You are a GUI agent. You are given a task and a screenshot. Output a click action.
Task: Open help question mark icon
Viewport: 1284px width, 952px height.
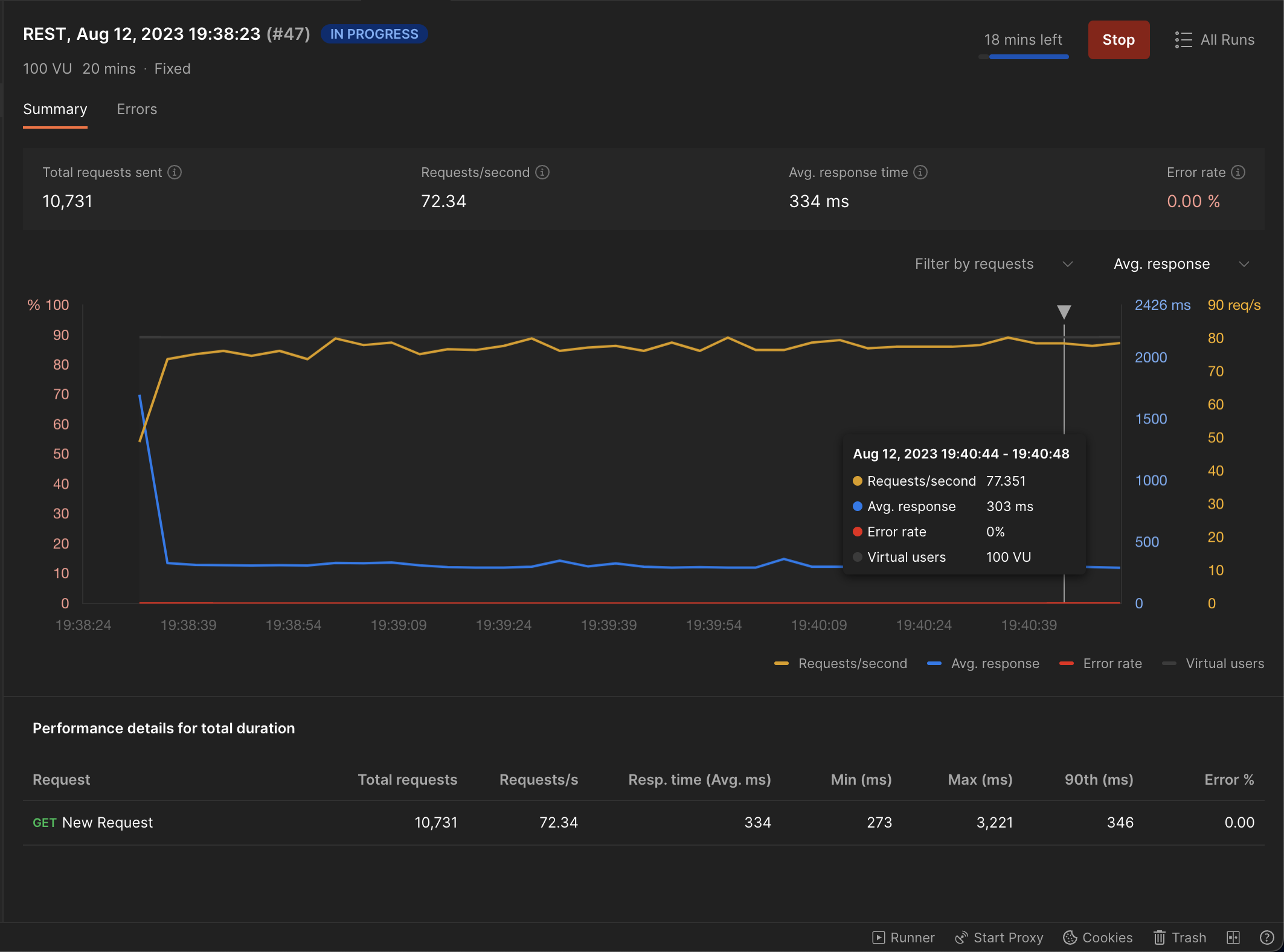click(x=1266, y=938)
